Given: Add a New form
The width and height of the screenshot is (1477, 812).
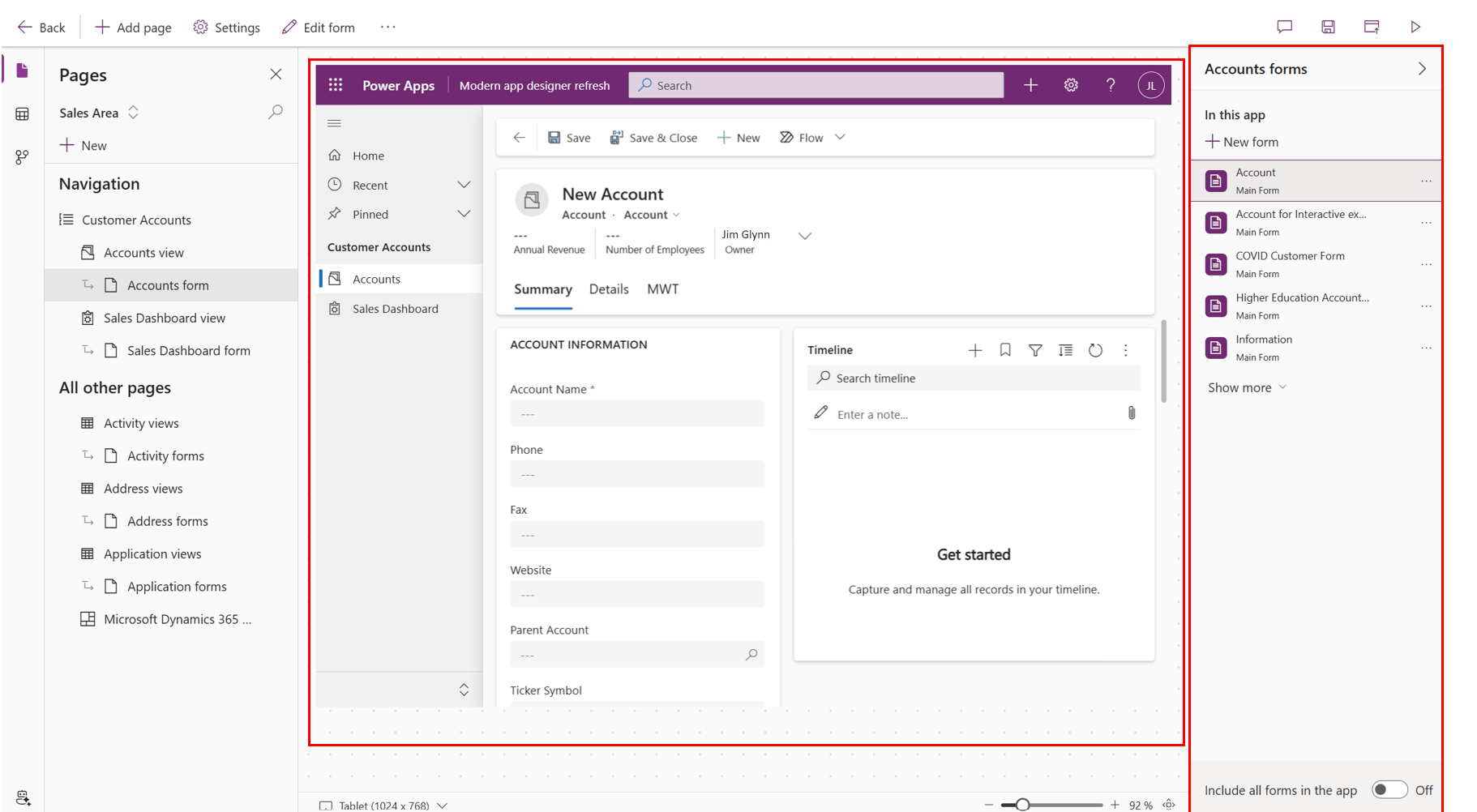Looking at the screenshot, I should point(1242,142).
